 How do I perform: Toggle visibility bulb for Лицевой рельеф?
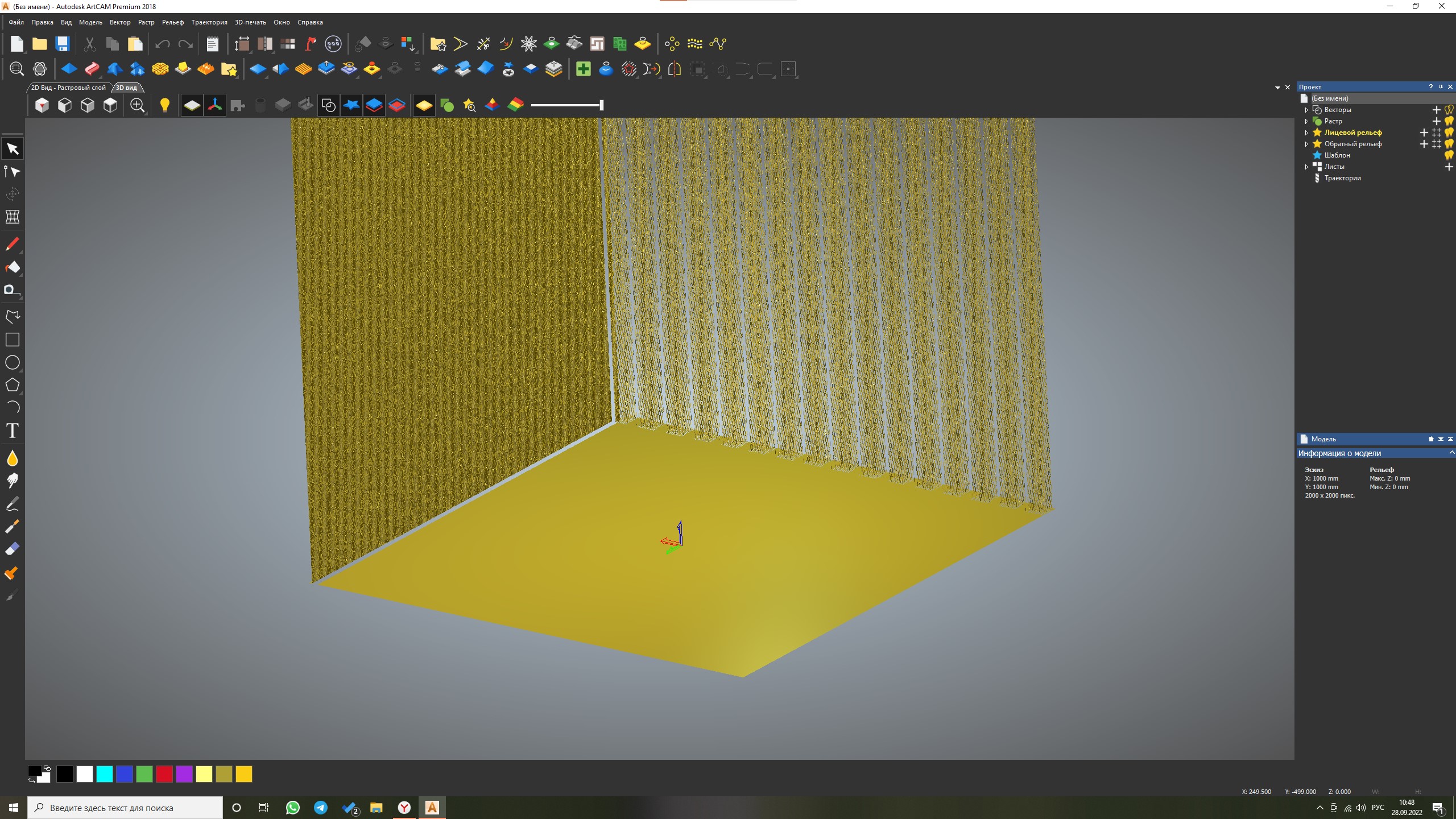click(1449, 133)
